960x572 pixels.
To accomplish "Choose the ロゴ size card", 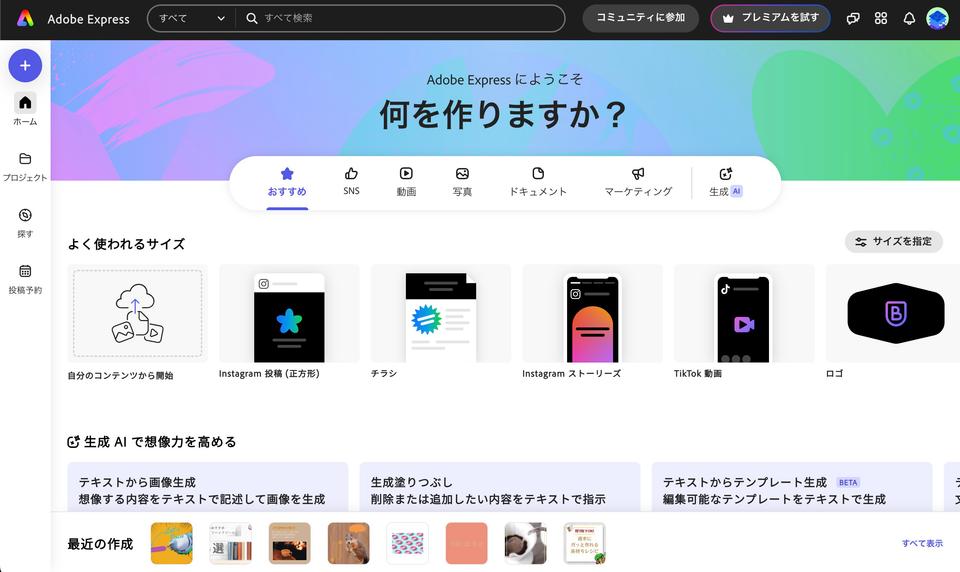I will coord(893,321).
